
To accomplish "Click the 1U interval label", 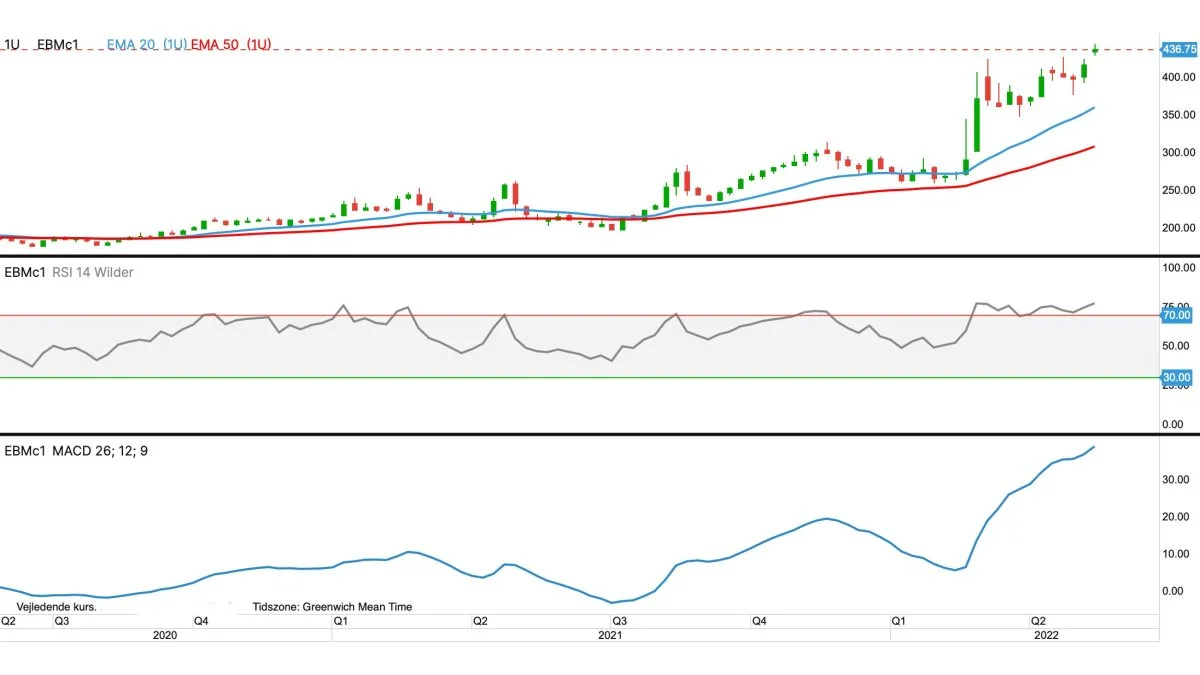I will tap(13, 45).
